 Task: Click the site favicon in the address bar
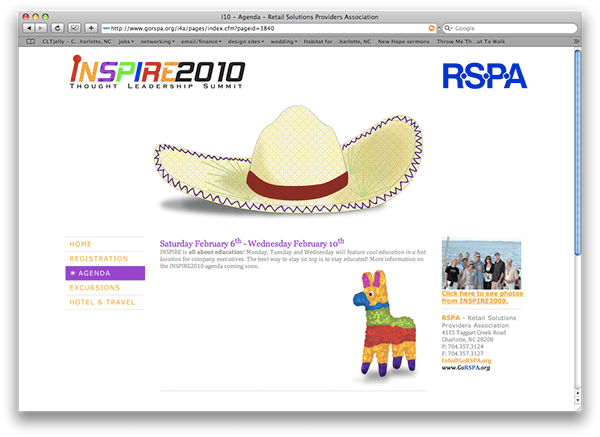click(x=106, y=28)
